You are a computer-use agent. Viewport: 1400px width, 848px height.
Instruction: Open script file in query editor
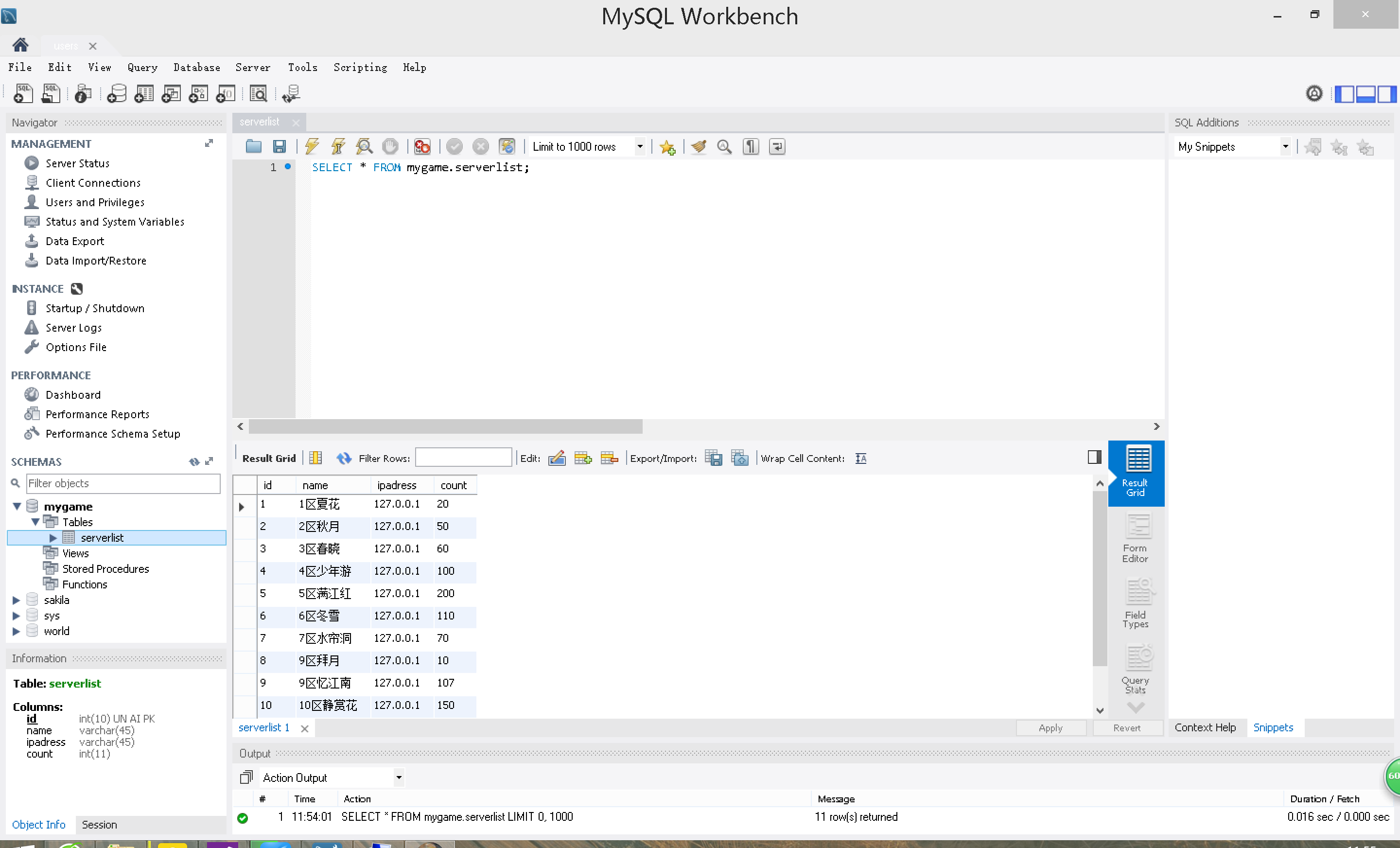pyautogui.click(x=253, y=147)
